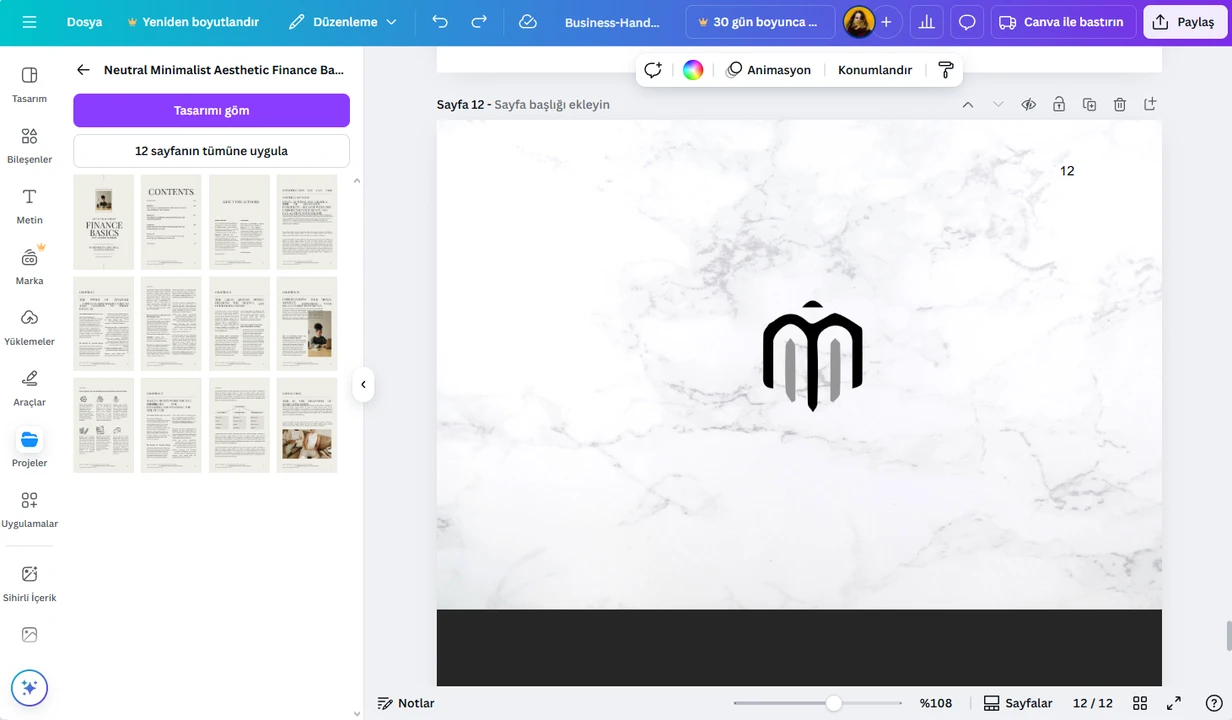This screenshot has width=1232, height=720.
Task: Duplicate page 12
Action: 1090,104
